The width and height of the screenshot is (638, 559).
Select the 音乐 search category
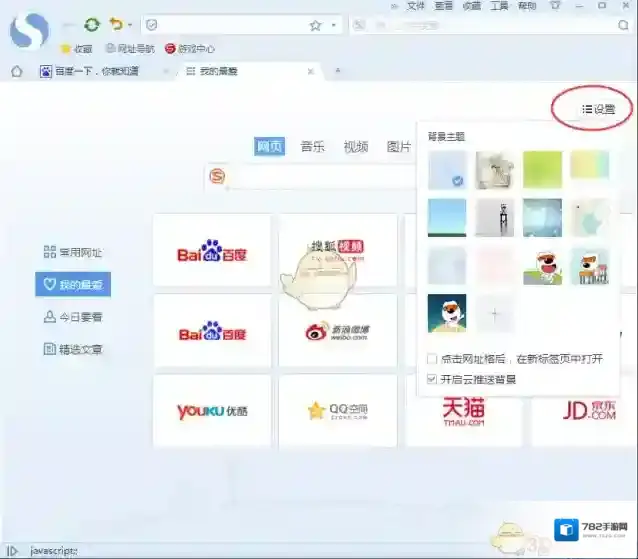[312, 146]
